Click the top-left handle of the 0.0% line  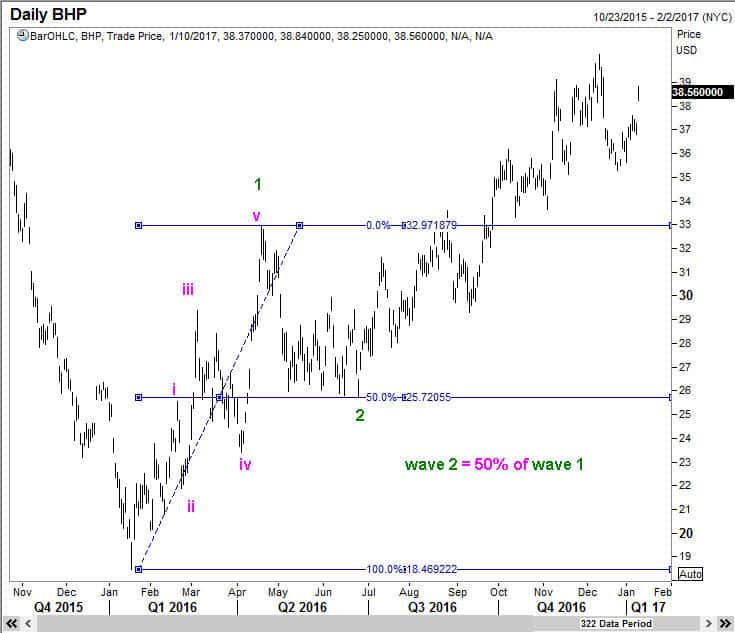pos(138,226)
